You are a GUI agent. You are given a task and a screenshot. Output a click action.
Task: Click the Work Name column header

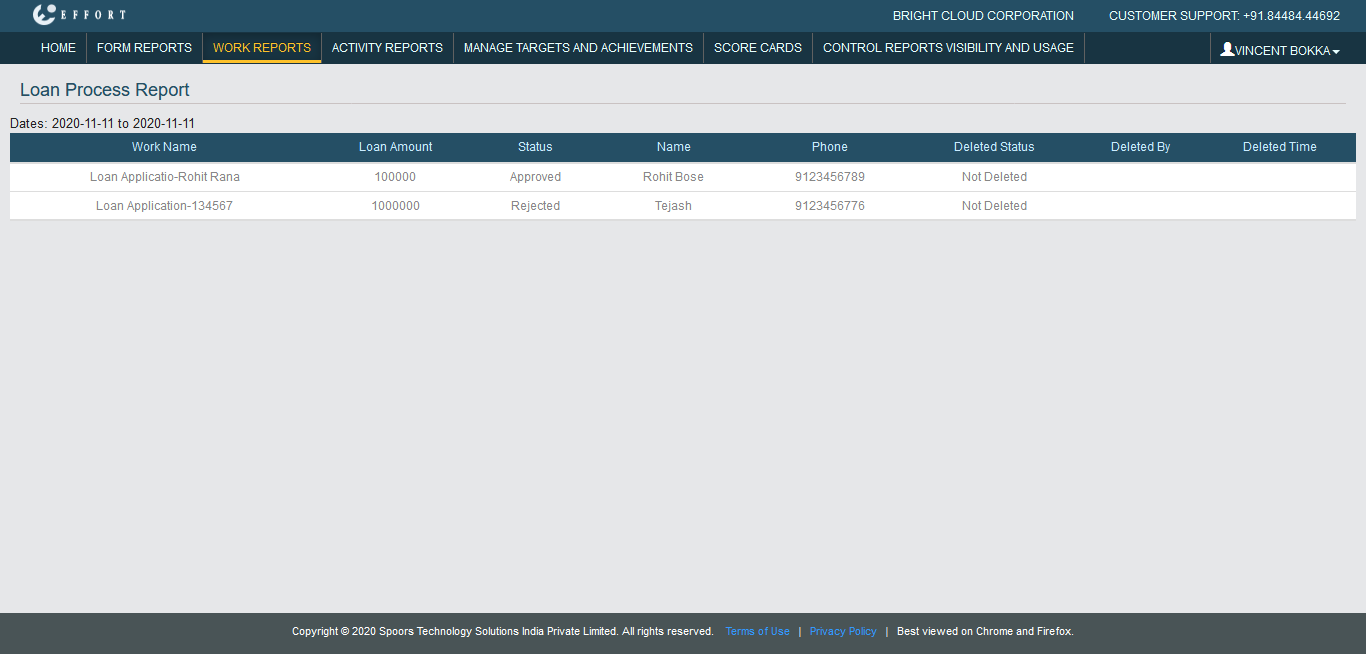tap(164, 147)
